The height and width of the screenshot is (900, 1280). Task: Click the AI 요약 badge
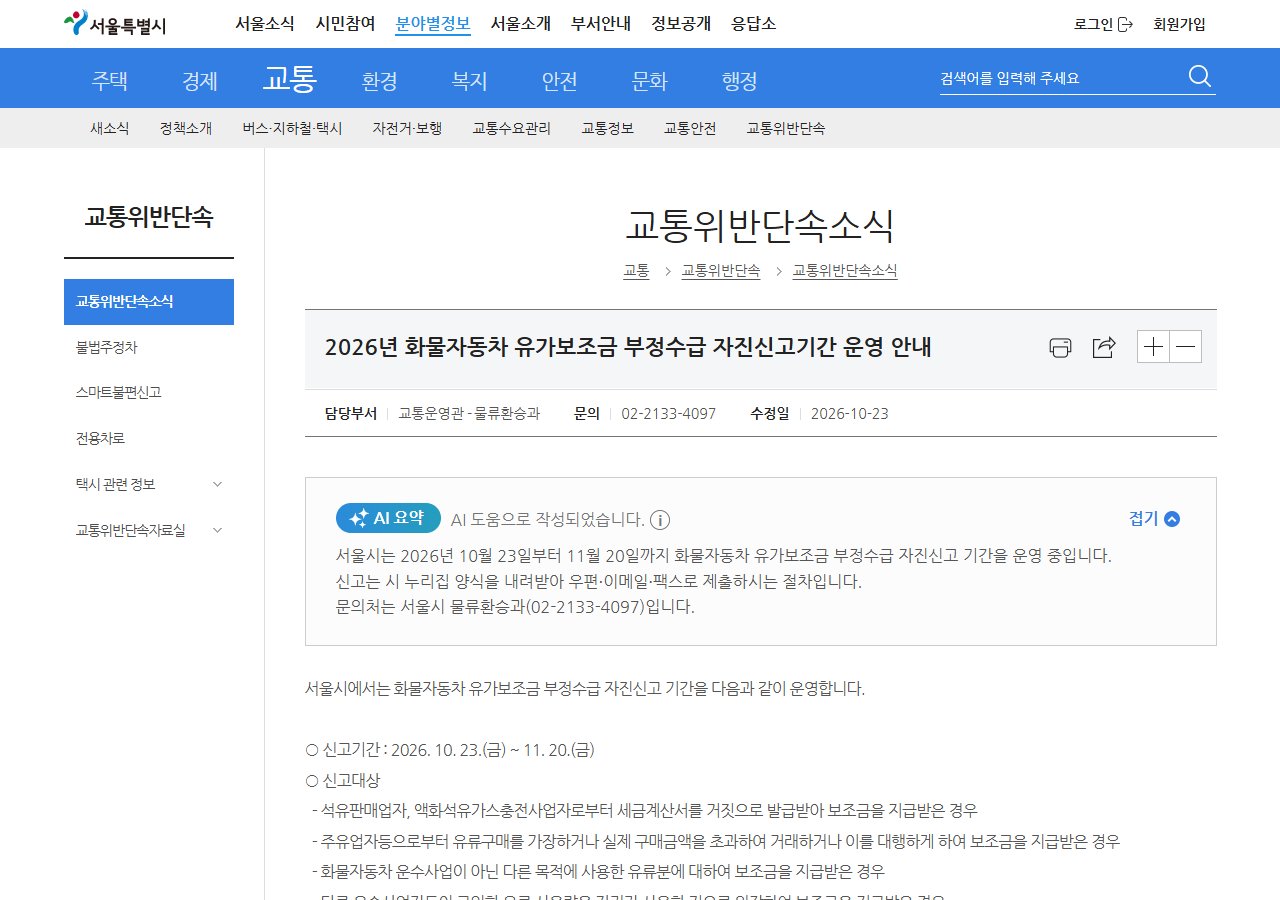(388, 518)
